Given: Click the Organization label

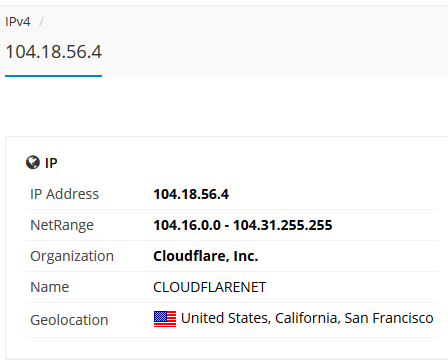Looking at the screenshot, I should coord(72,256).
